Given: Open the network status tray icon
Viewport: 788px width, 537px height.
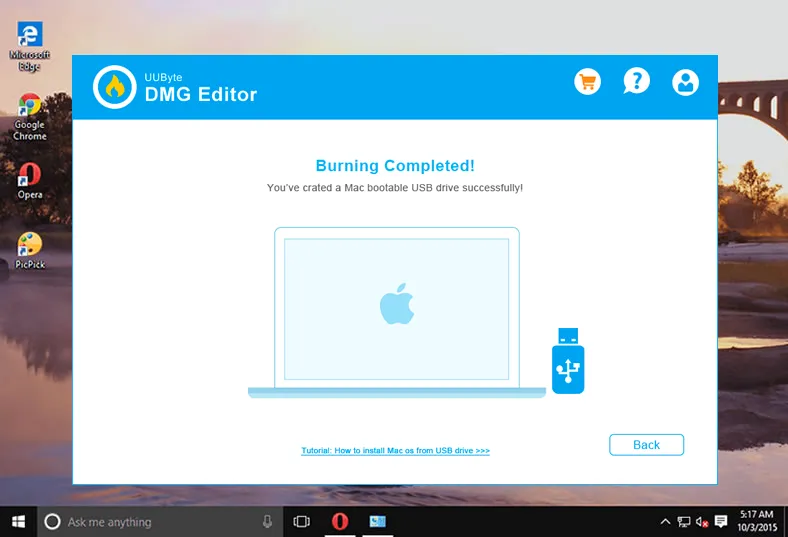Looking at the screenshot, I should point(683,522).
